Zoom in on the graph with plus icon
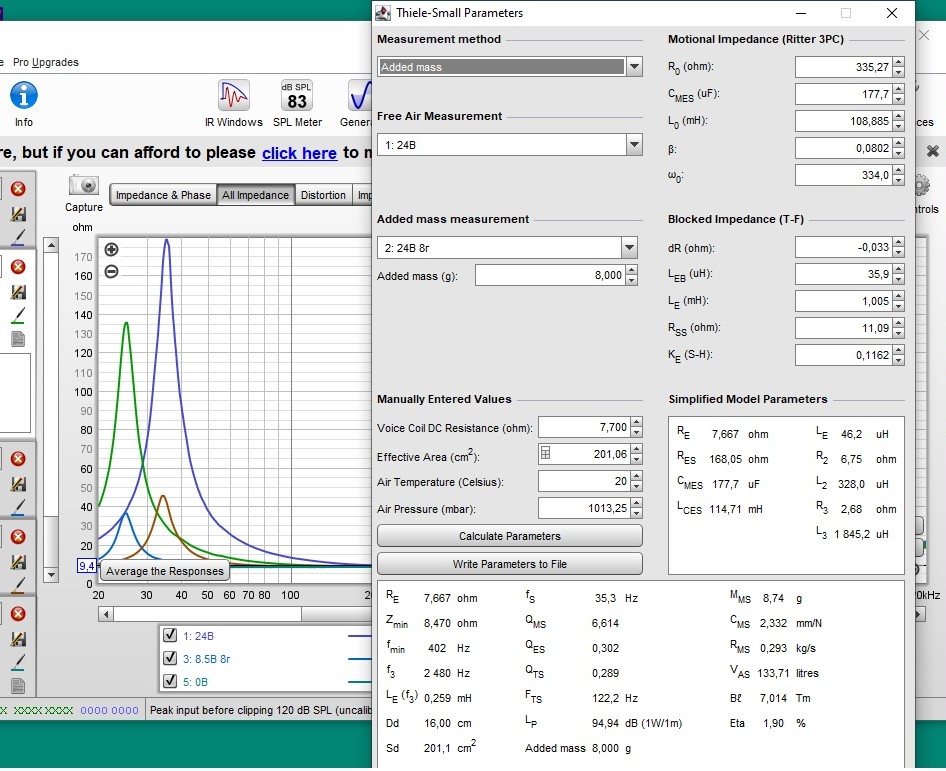Image resolution: width=946 pixels, height=771 pixels. coord(111,249)
